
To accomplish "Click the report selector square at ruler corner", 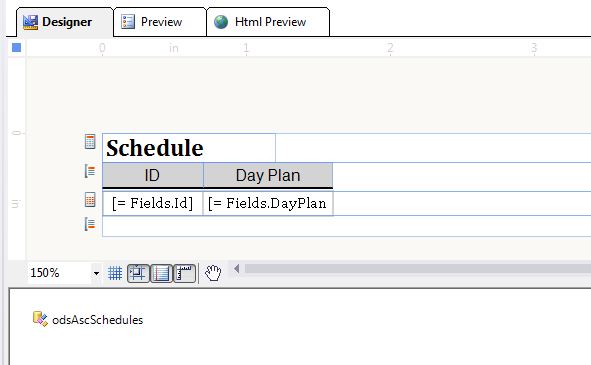I will pyautogui.click(x=16, y=48).
